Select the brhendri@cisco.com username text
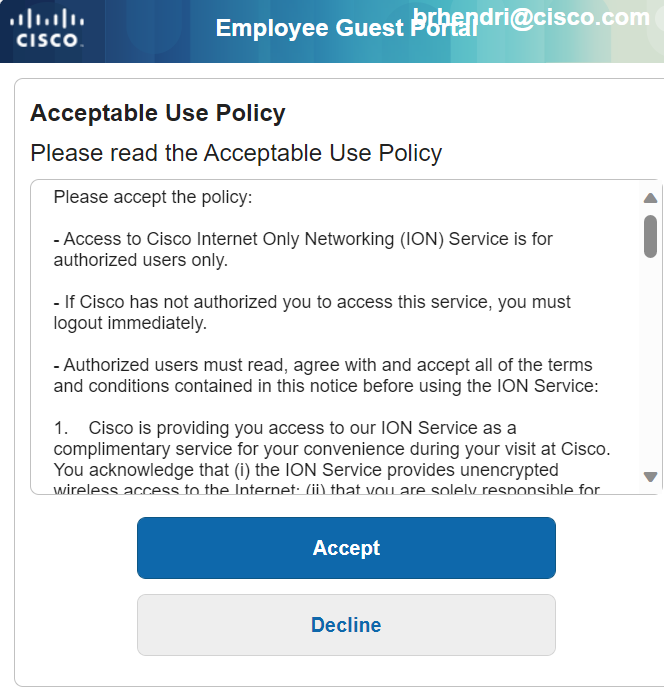This screenshot has width=664, height=687. (x=530, y=17)
